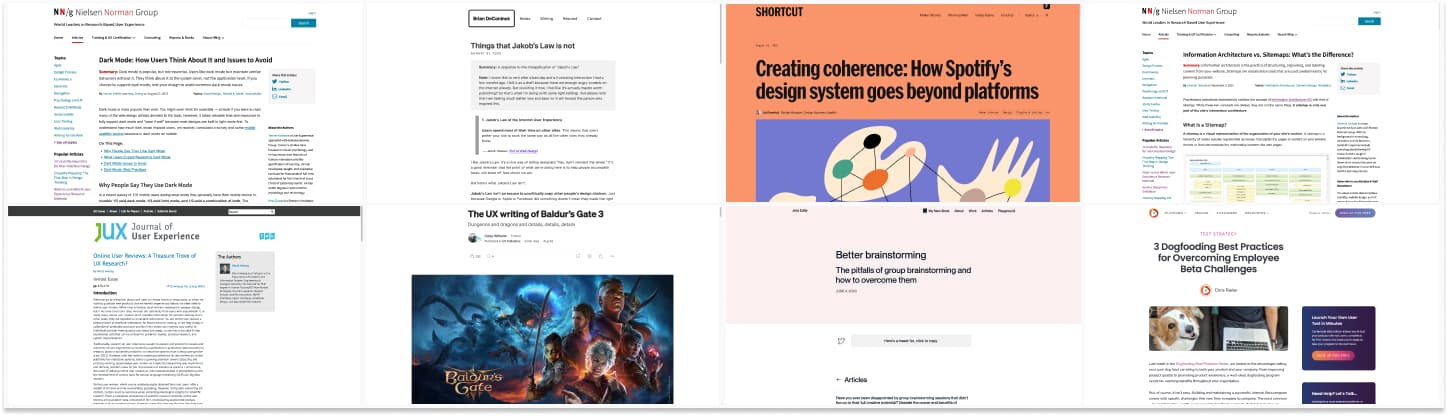
Task: Click the Twitter share icon in Dark Mode article
Action: click(273, 82)
